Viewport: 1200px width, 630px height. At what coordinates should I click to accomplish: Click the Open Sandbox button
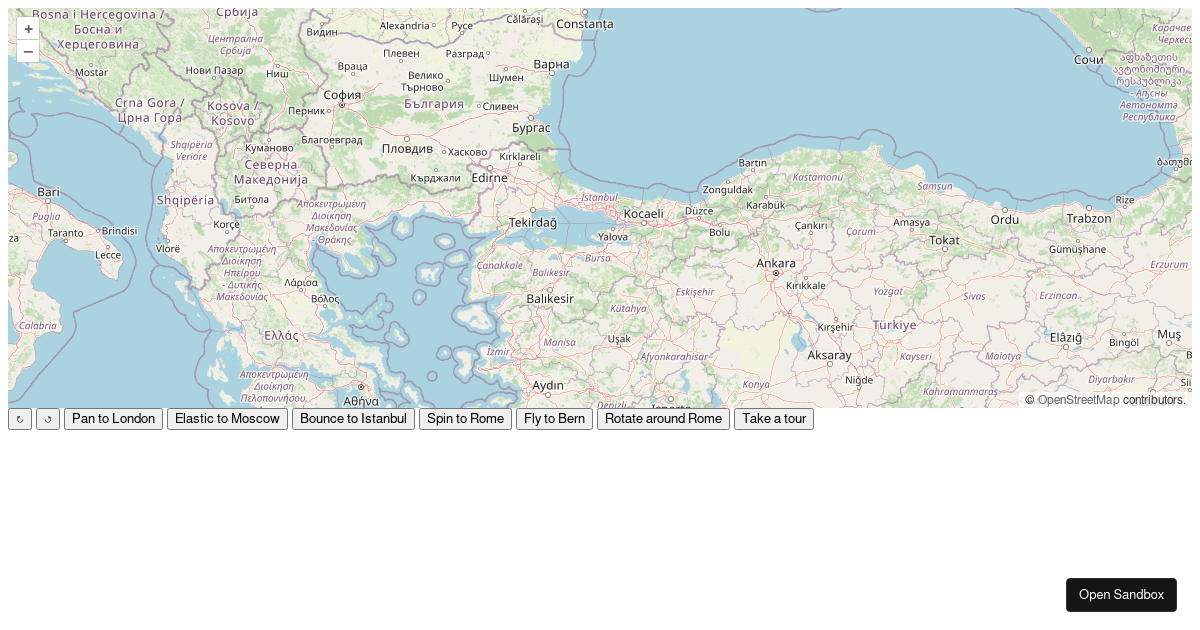[1121, 595]
